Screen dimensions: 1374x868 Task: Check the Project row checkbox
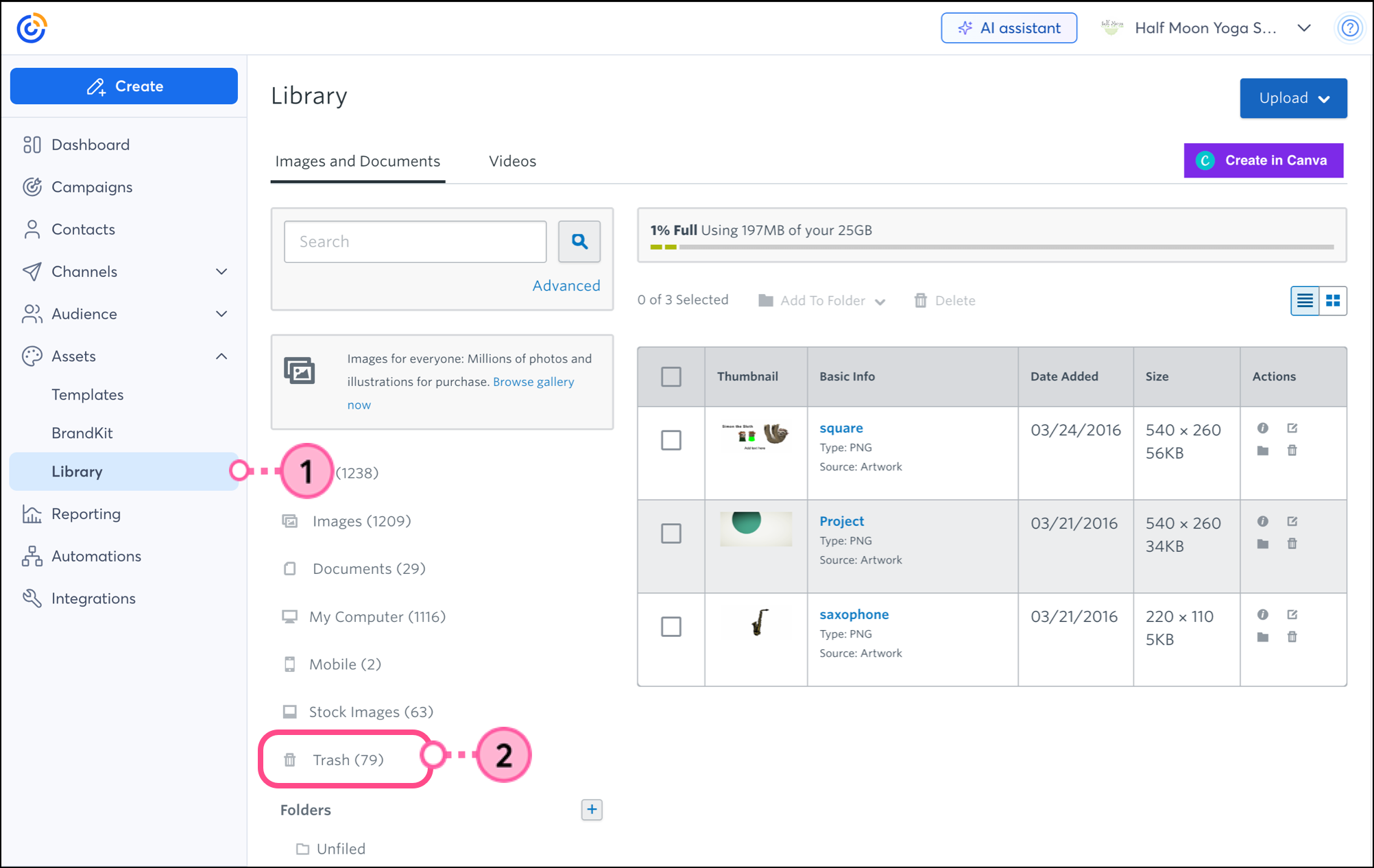click(x=671, y=533)
